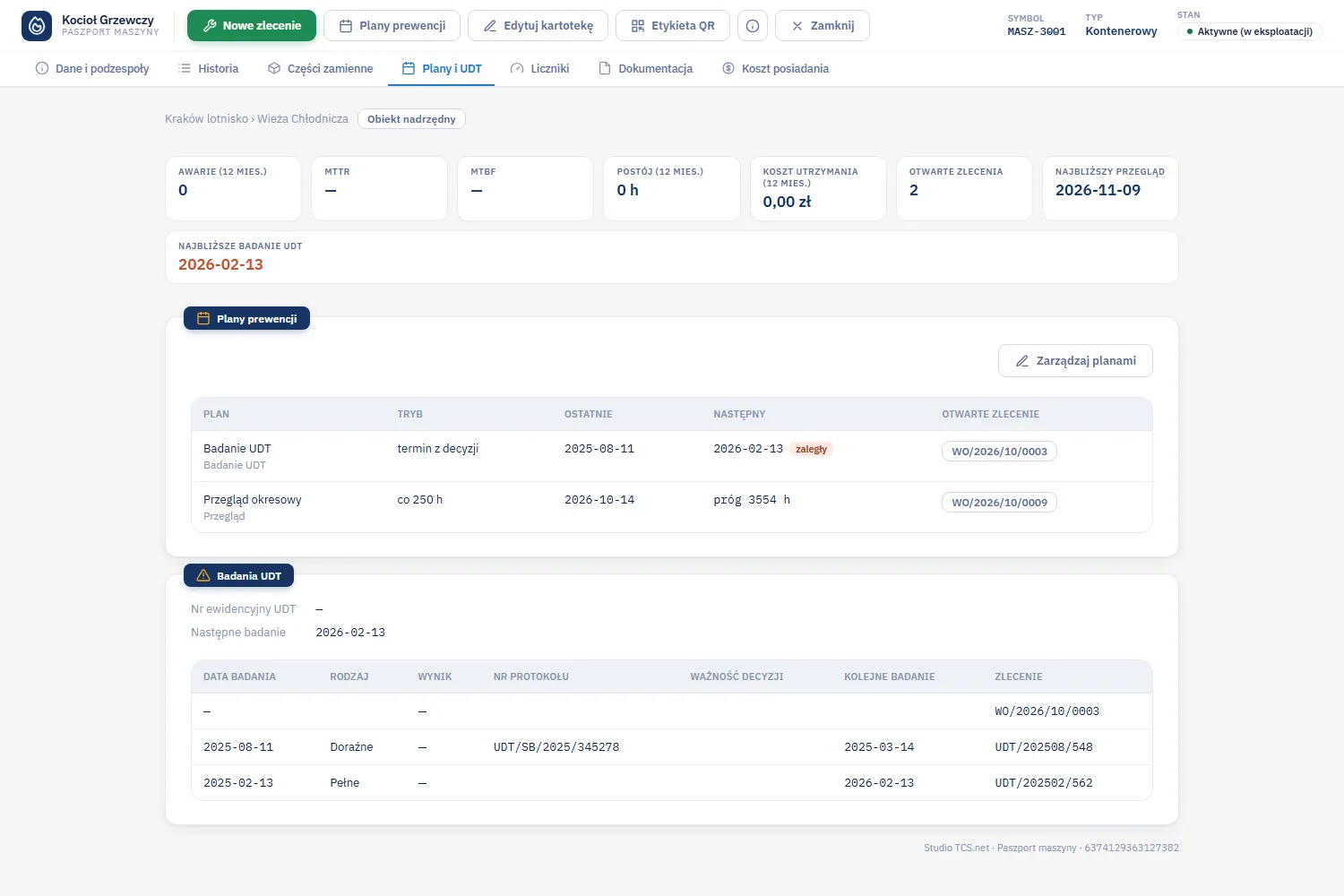Open work order WO/2026/10/0003 chip in plans table
The height and width of the screenshot is (896, 1344).
(x=999, y=452)
